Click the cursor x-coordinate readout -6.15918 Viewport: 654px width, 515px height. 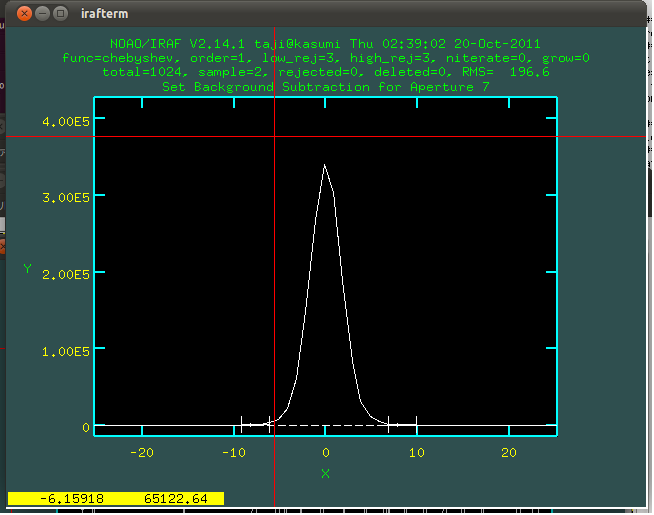(72, 499)
